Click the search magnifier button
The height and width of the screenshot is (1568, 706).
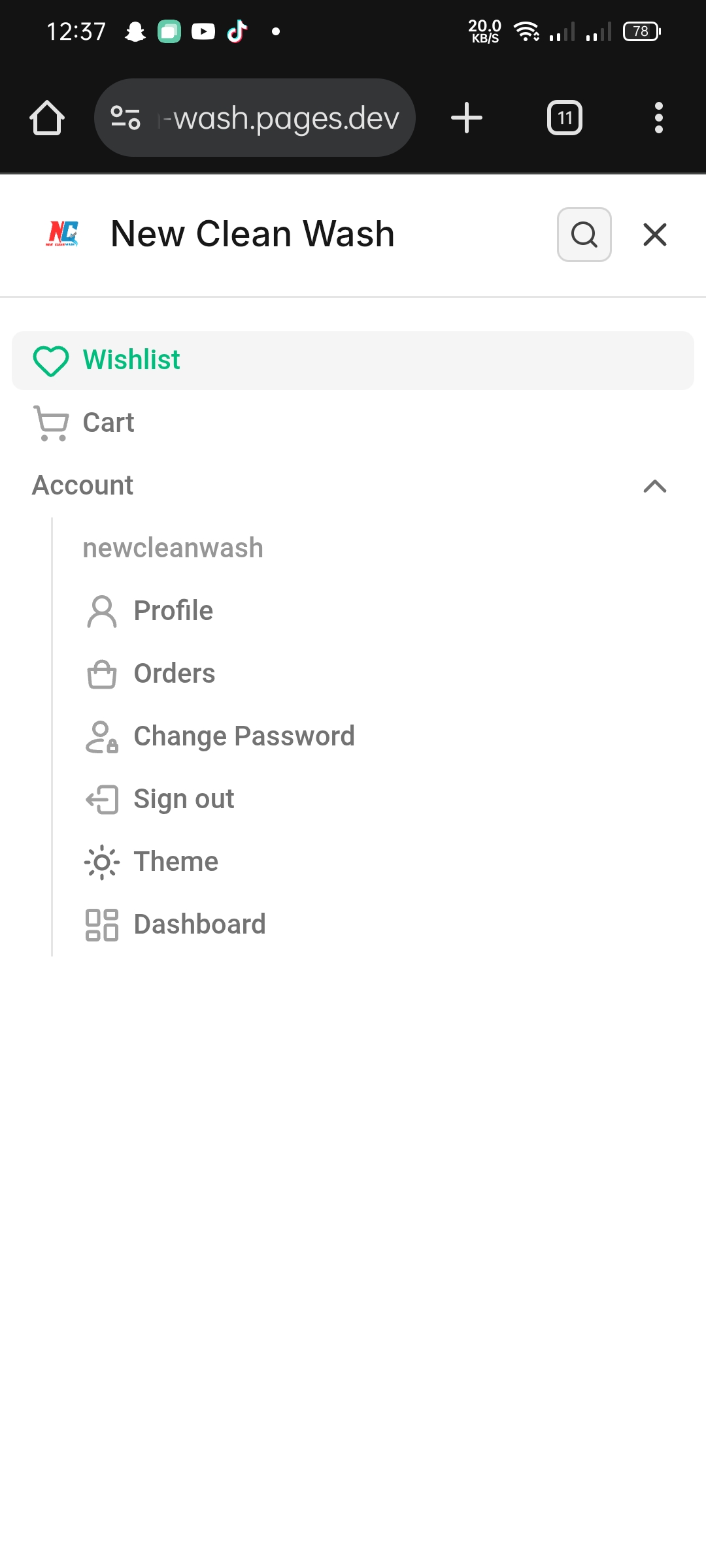coord(584,235)
